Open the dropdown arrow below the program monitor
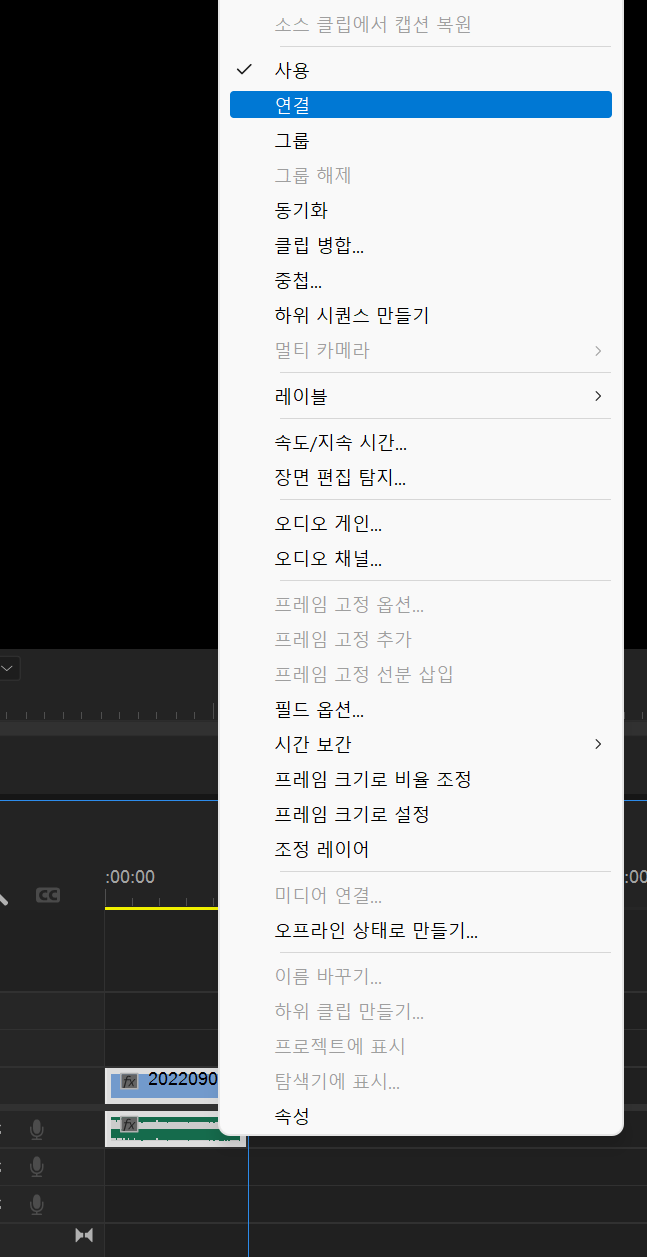The height and width of the screenshot is (1257, 647). pyautogui.click(x=7, y=668)
